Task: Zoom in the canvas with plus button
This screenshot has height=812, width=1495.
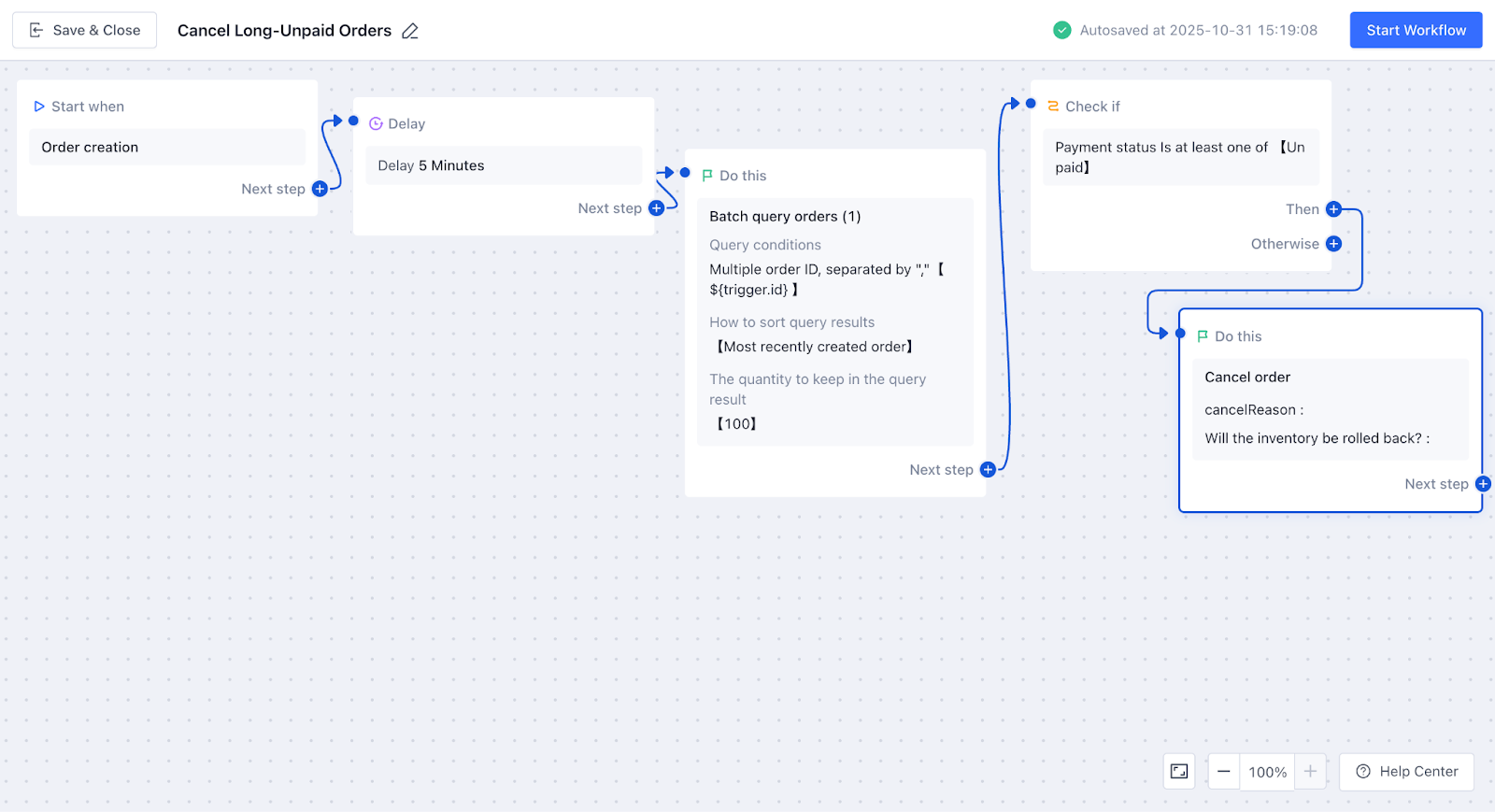Action: point(1310,772)
